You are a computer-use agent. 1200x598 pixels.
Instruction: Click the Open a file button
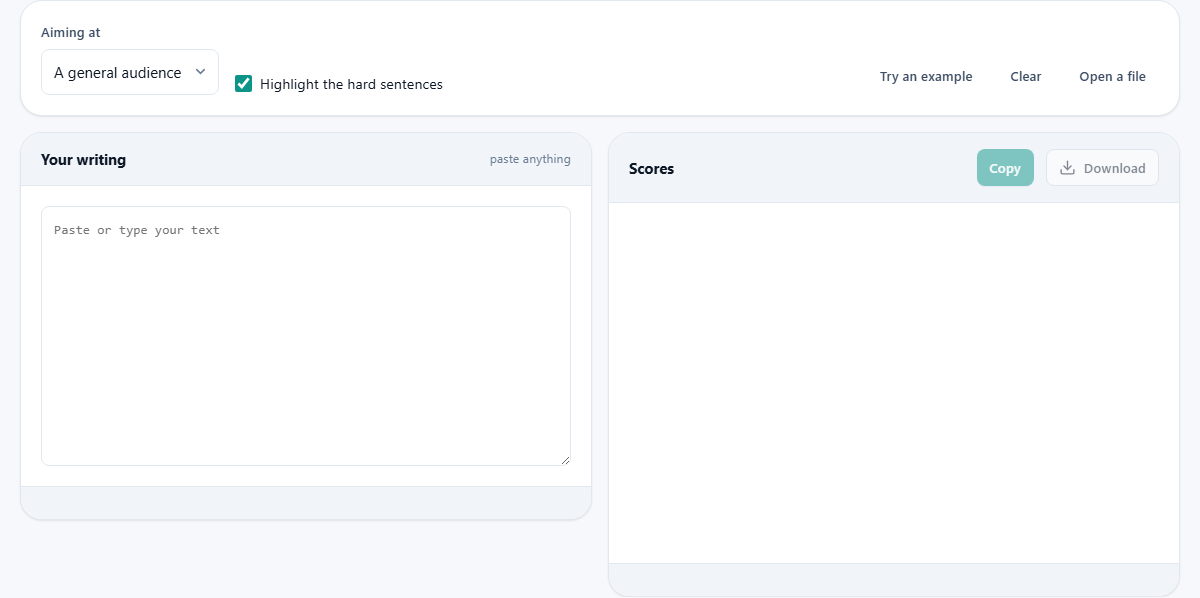click(x=1112, y=76)
